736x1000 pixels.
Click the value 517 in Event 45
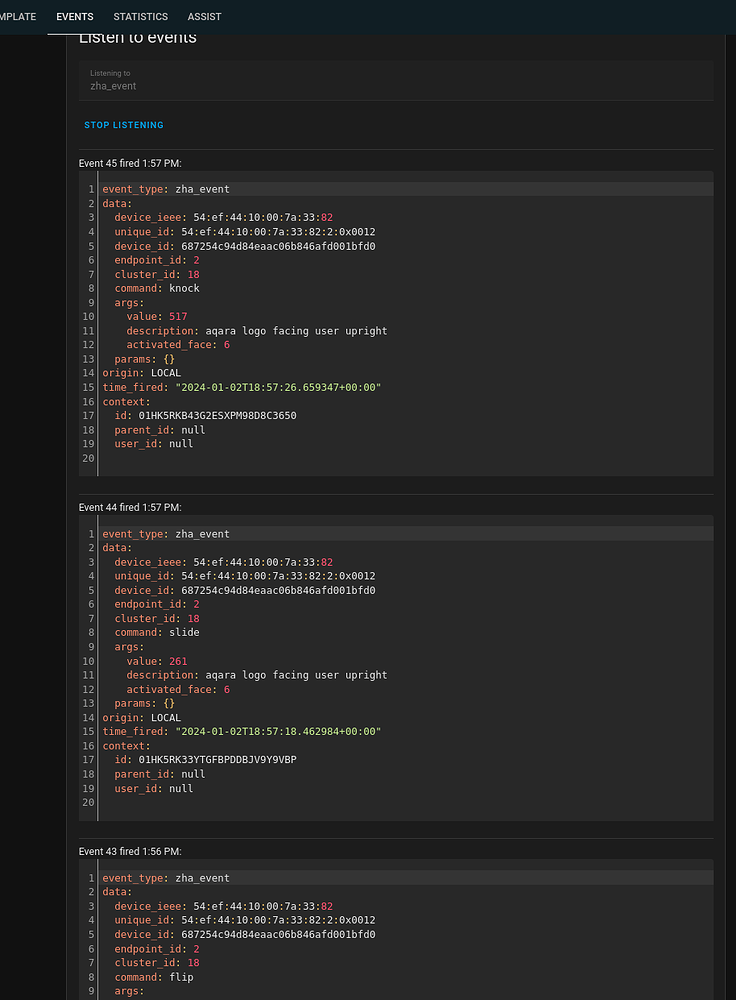click(178, 316)
